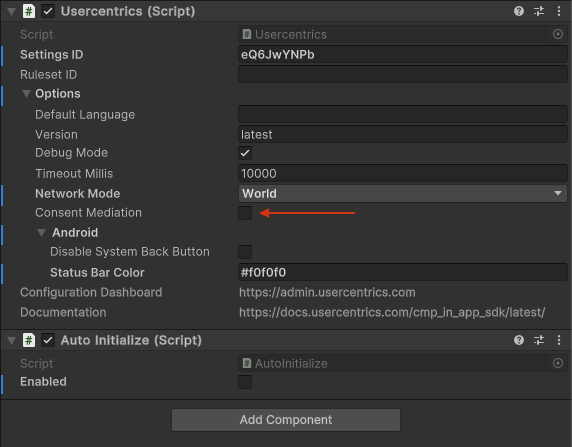Open object picker for Usercentrics script field
Screen dimensions: 572x447
click(558, 34)
